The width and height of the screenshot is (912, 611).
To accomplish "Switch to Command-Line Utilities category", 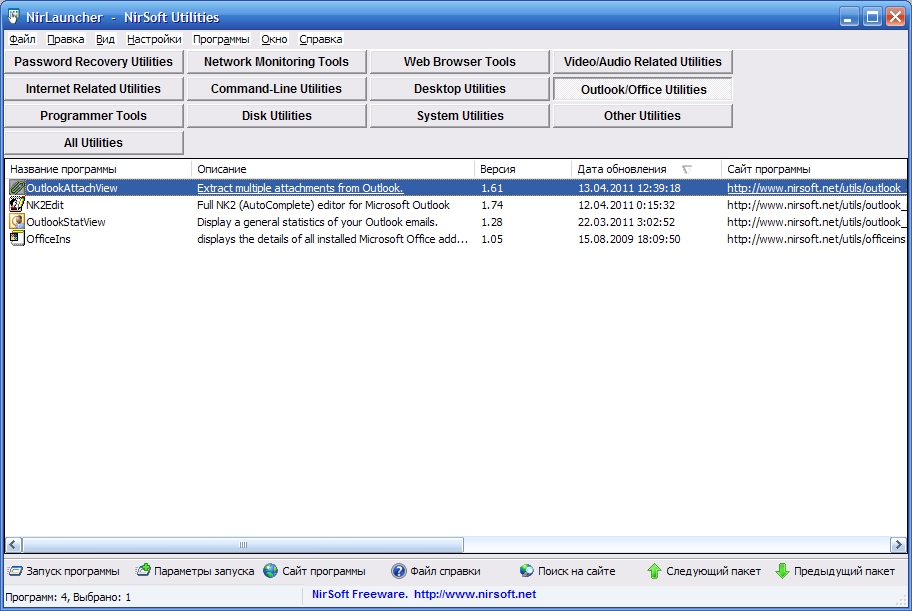I will (x=276, y=88).
